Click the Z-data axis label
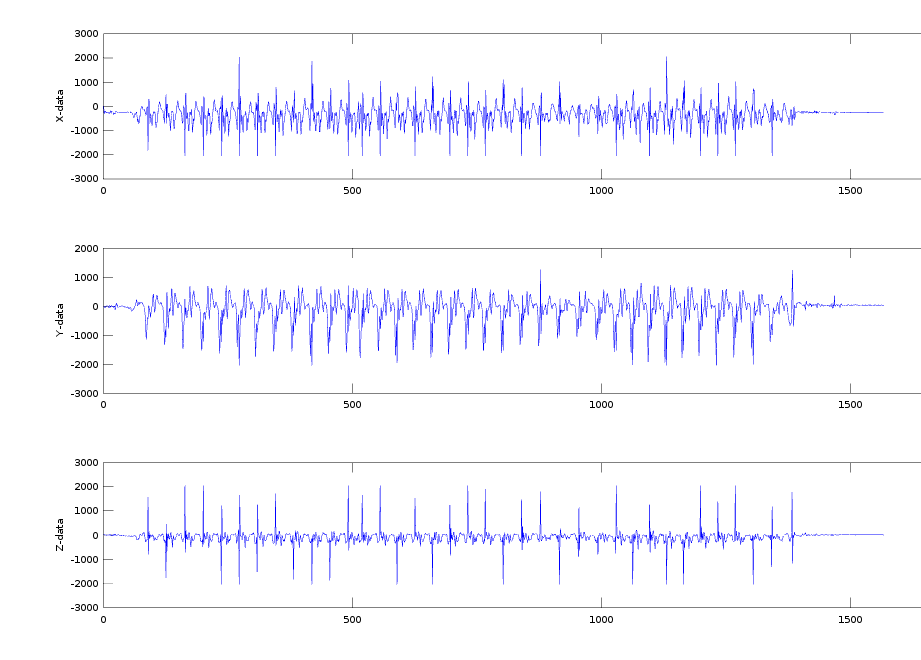Viewport: 921px width, 660px height. click(x=59, y=535)
